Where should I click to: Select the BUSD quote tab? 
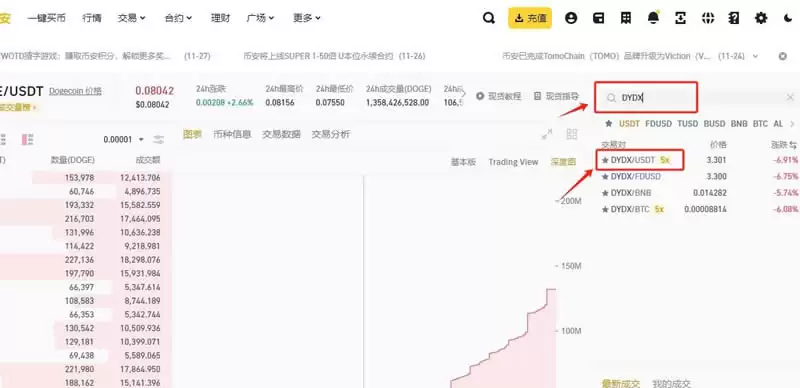point(714,124)
